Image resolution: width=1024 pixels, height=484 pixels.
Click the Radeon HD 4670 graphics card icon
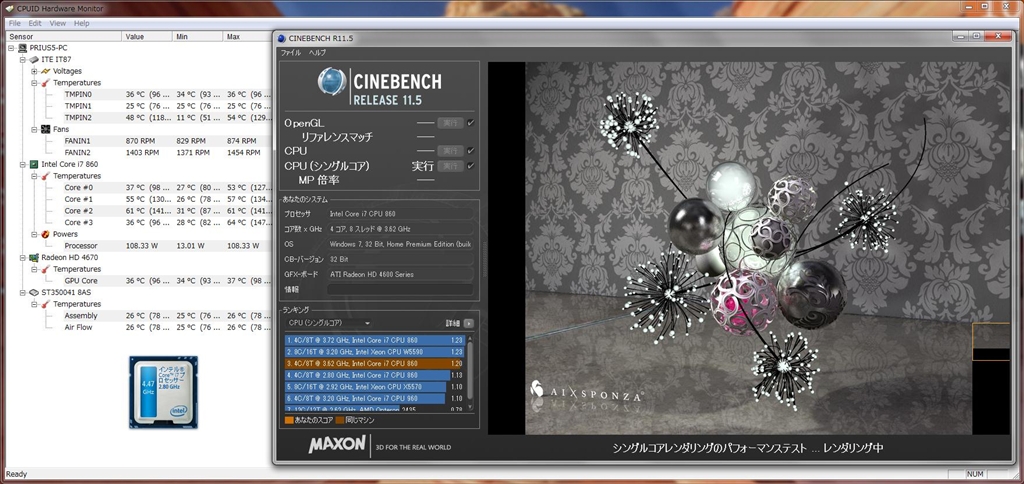click(33, 257)
